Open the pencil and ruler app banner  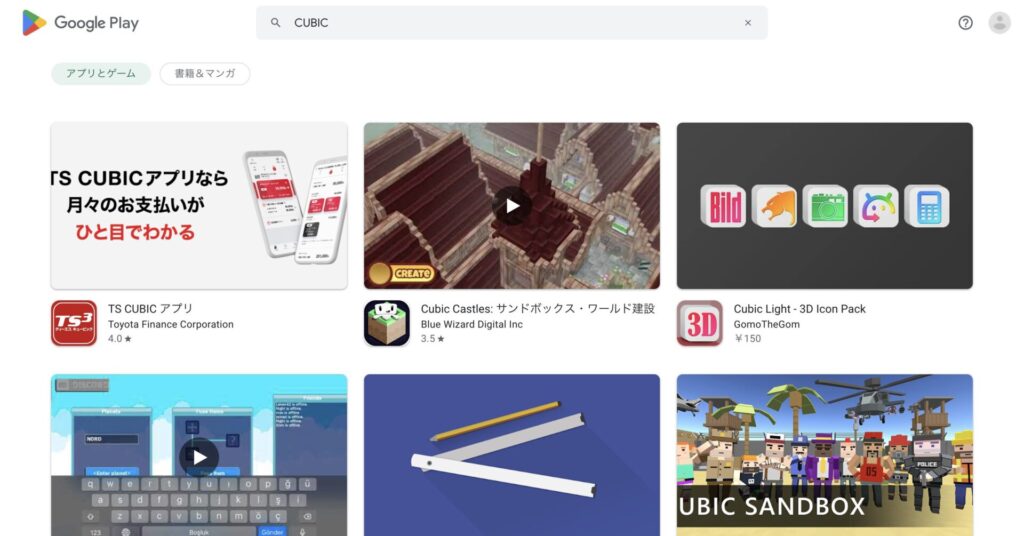point(512,455)
